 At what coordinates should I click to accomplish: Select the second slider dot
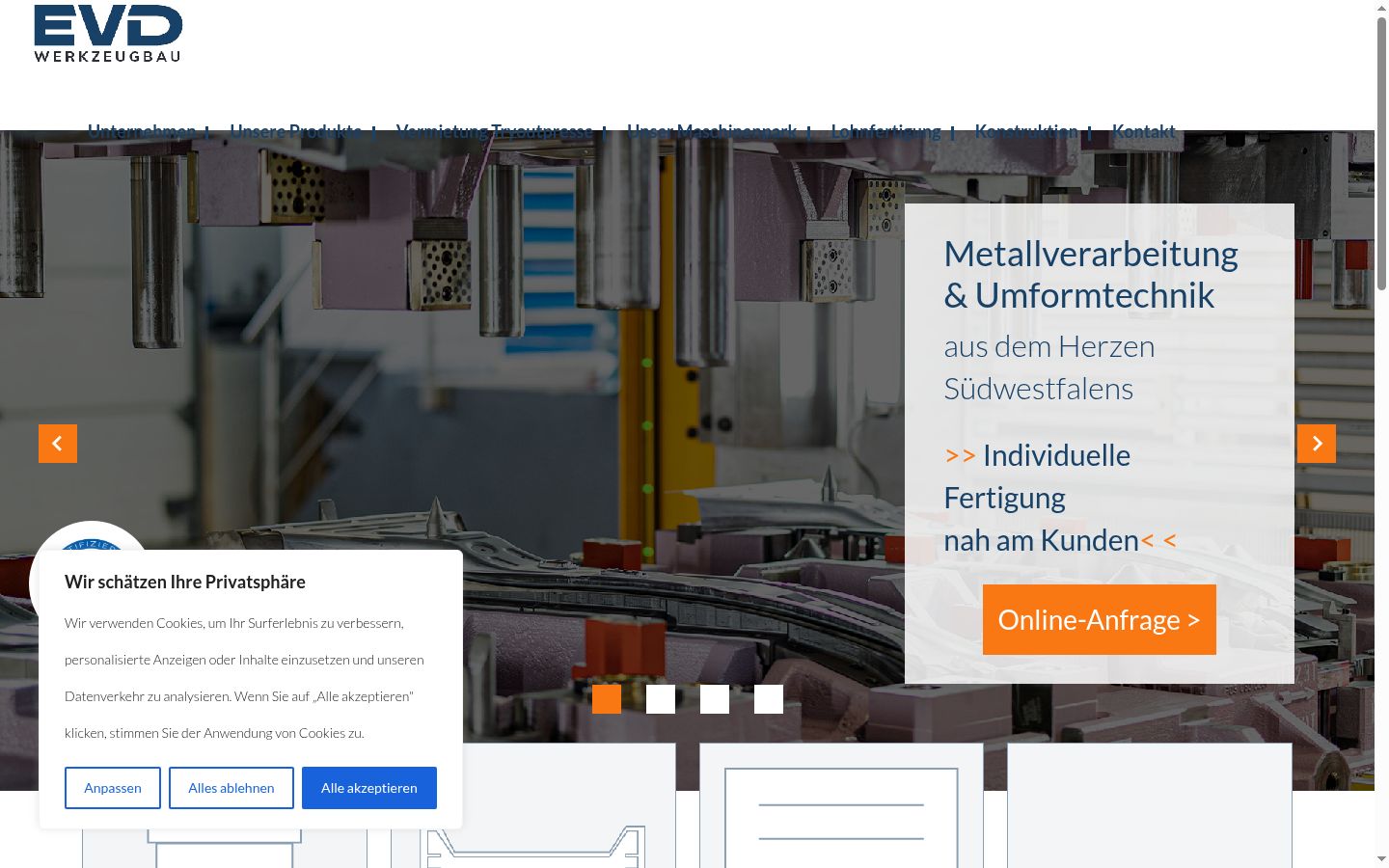pyautogui.click(x=661, y=699)
